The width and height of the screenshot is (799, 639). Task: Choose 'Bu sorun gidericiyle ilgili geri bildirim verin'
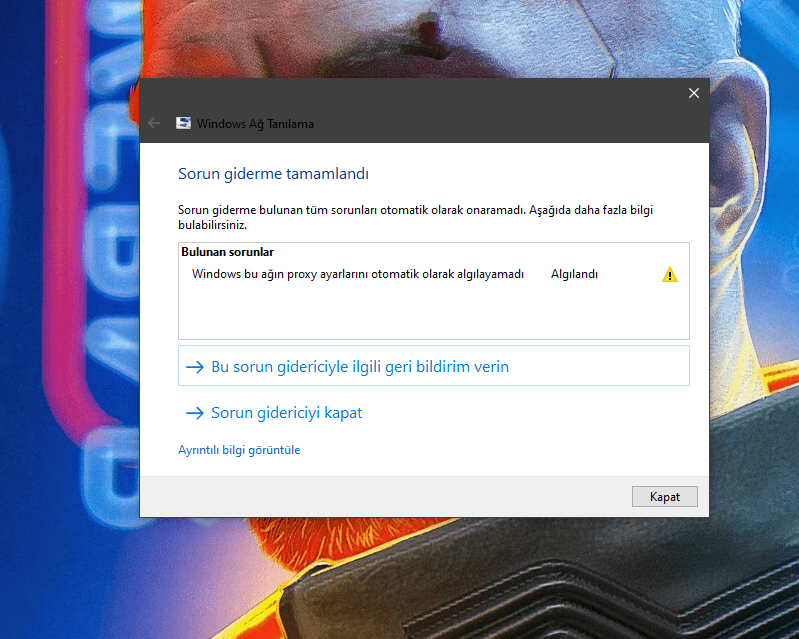[434, 366]
